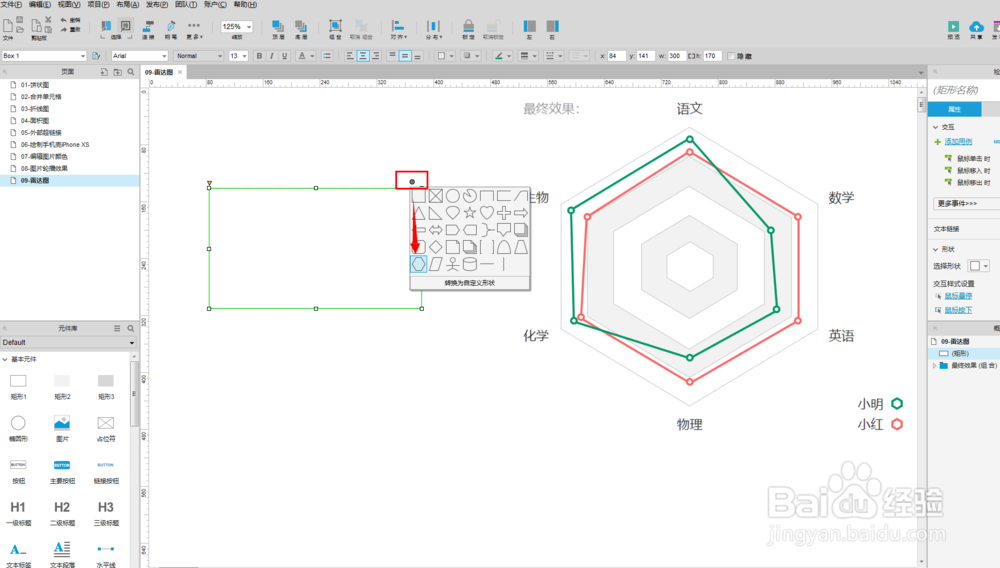Toggle vertical middle alignment
Viewport: 1000px width, 568px height.
click(x=405, y=56)
